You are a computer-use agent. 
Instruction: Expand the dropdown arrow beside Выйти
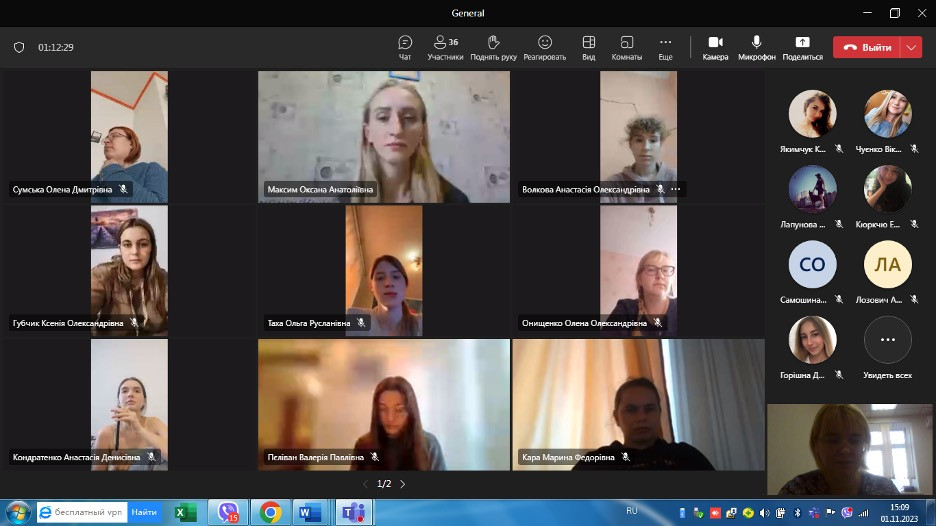click(x=912, y=47)
